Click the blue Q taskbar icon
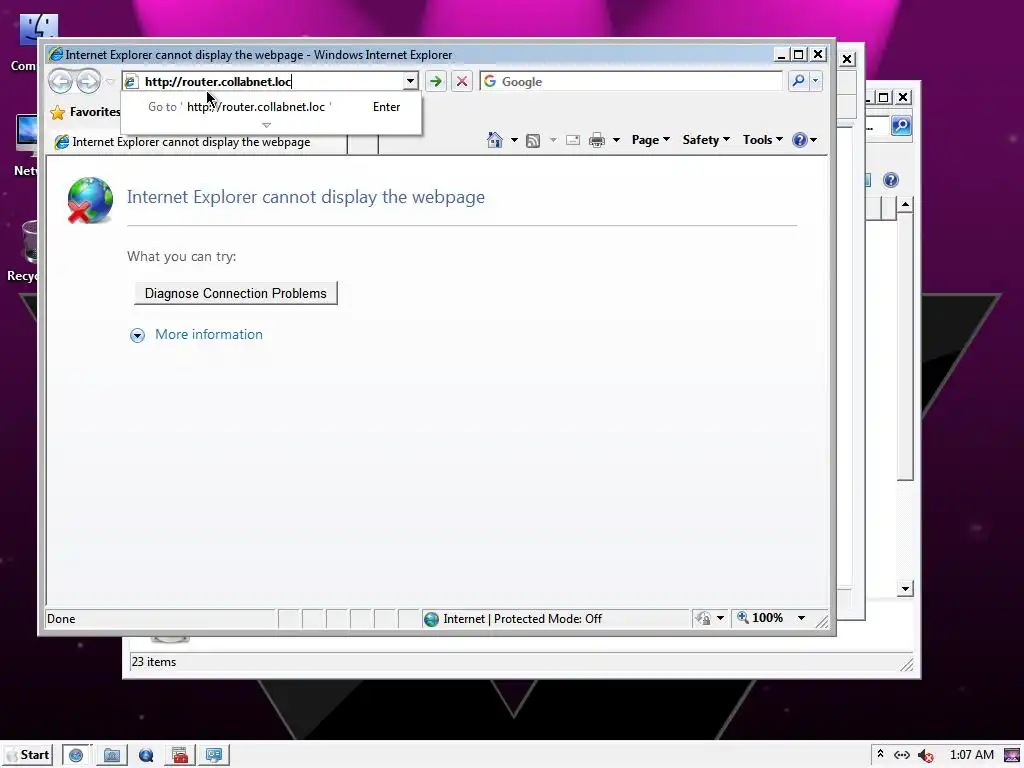 click(146, 756)
